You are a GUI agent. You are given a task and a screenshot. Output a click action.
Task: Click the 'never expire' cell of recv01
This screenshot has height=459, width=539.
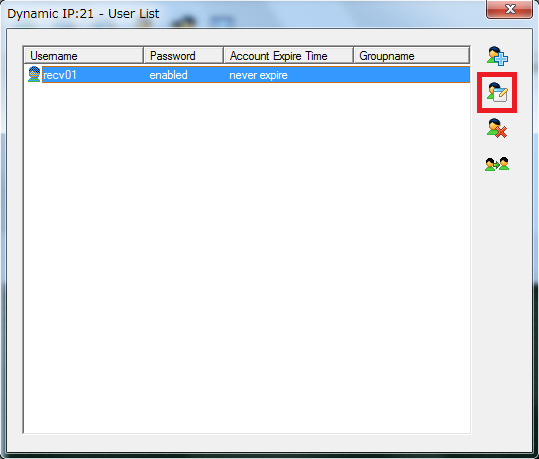[258, 75]
